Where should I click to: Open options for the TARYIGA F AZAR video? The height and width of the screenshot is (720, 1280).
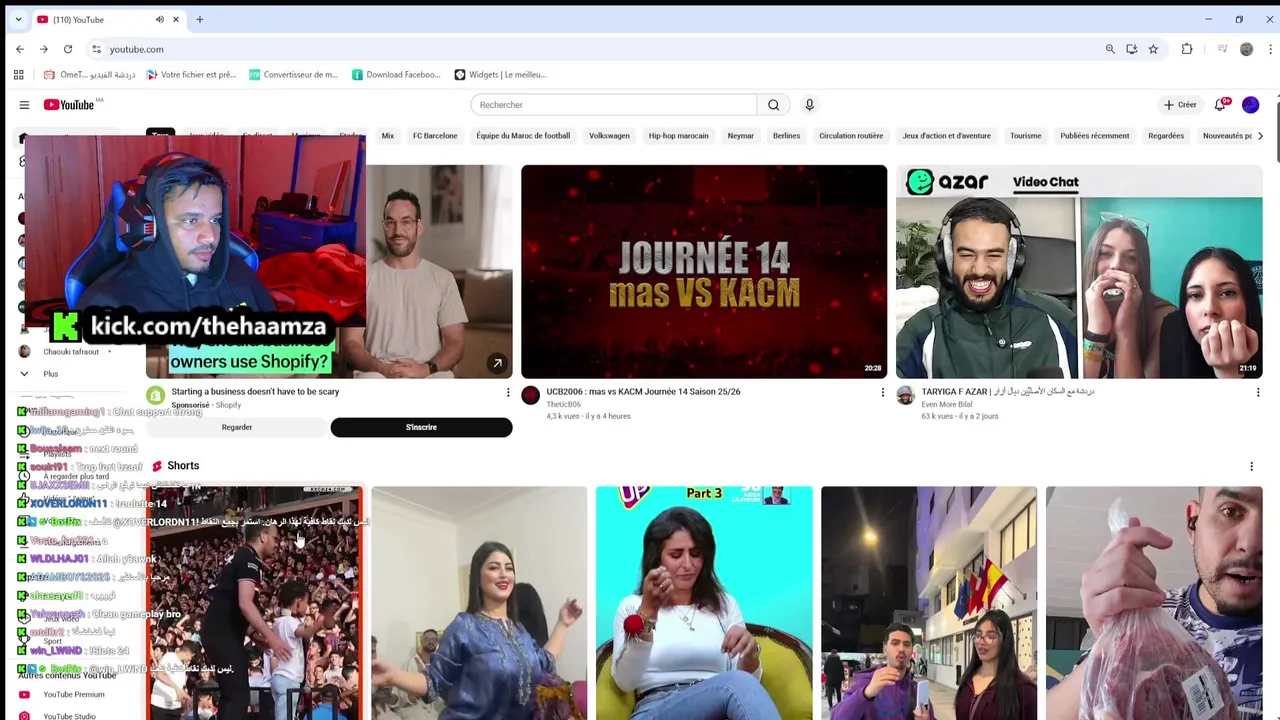(1258, 393)
